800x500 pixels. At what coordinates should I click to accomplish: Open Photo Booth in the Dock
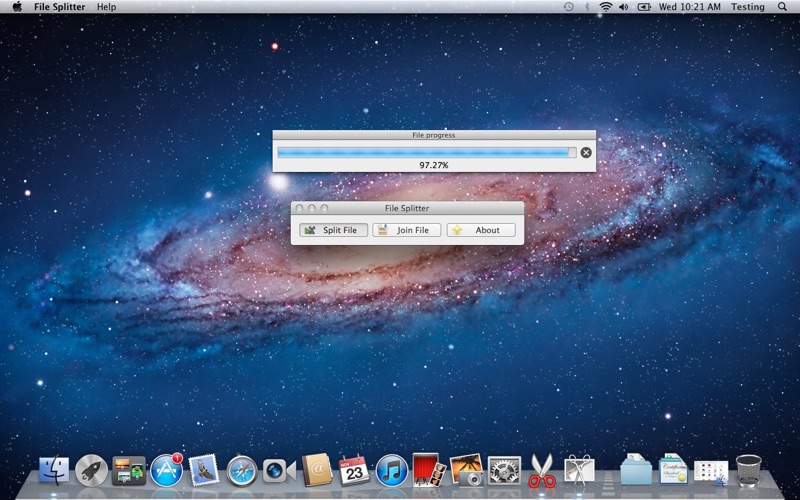pyautogui.click(x=429, y=470)
